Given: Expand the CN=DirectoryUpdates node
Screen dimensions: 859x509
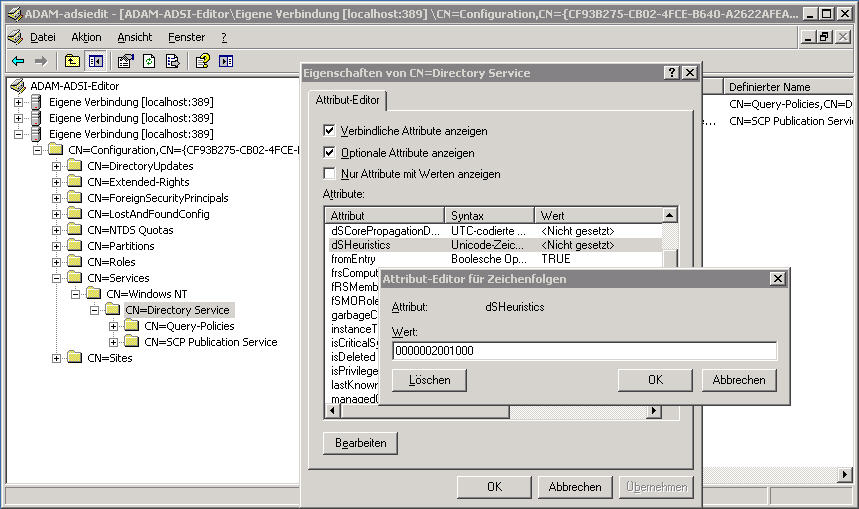Looking at the screenshot, I should [56, 165].
